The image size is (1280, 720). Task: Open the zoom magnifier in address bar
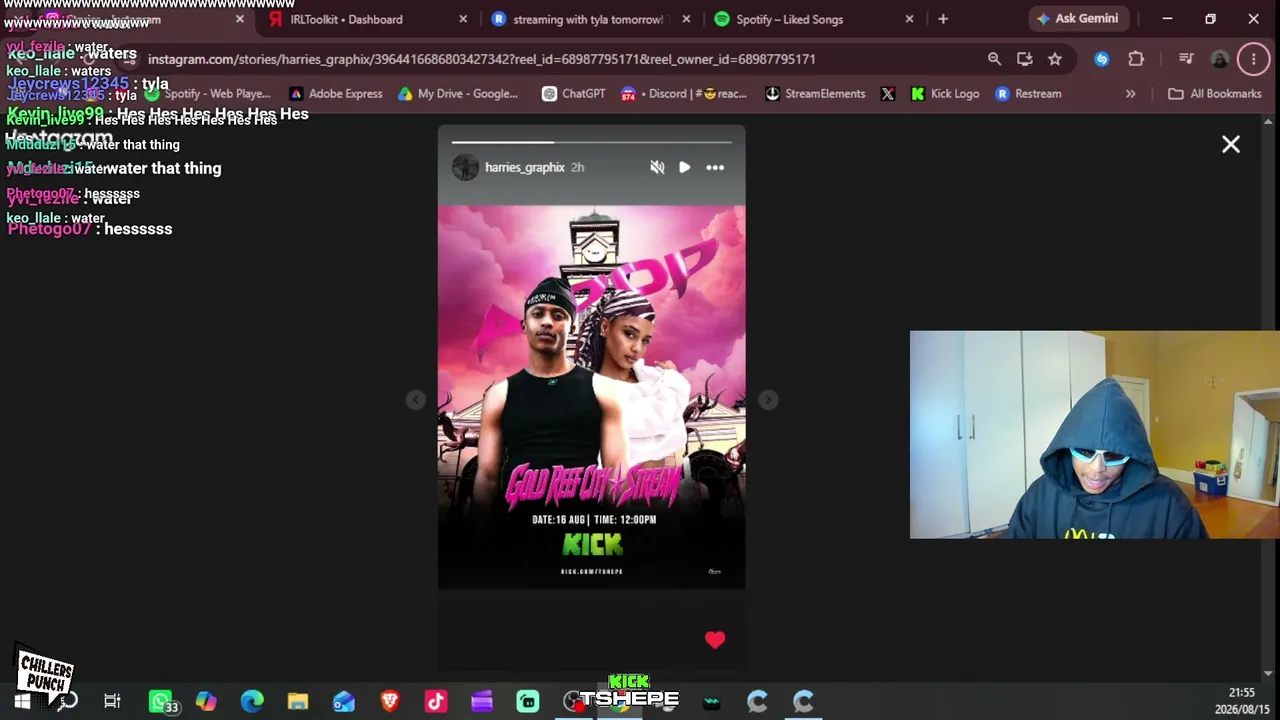click(x=994, y=59)
